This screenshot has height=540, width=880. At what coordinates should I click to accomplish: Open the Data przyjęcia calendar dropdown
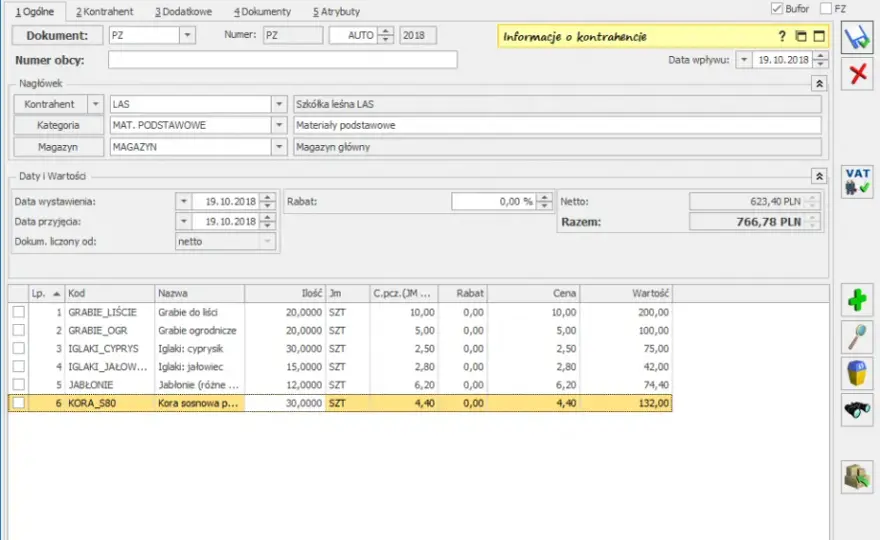[x=184, y=222]
